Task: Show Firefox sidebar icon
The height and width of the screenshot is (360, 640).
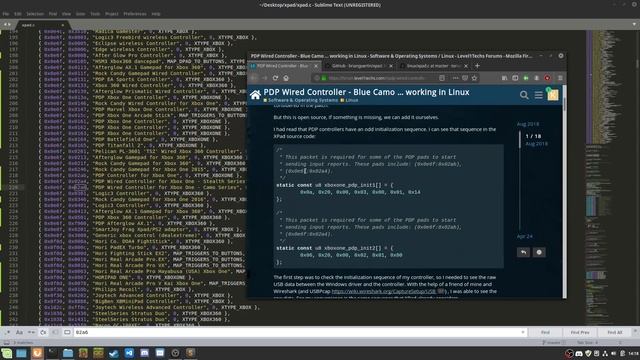Action: [x=515, y=78]
